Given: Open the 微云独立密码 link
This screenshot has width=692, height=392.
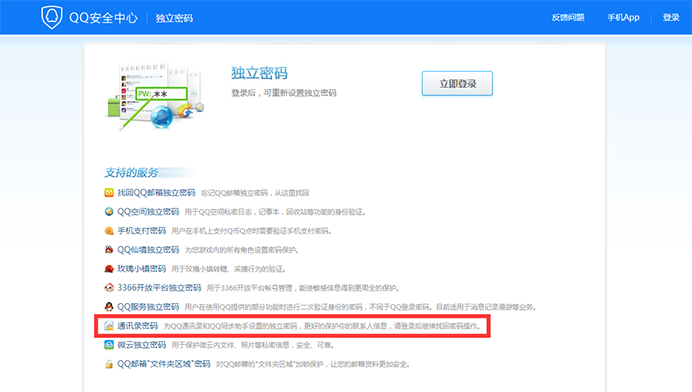Looking at the screenshot, I should click(142, 345).
